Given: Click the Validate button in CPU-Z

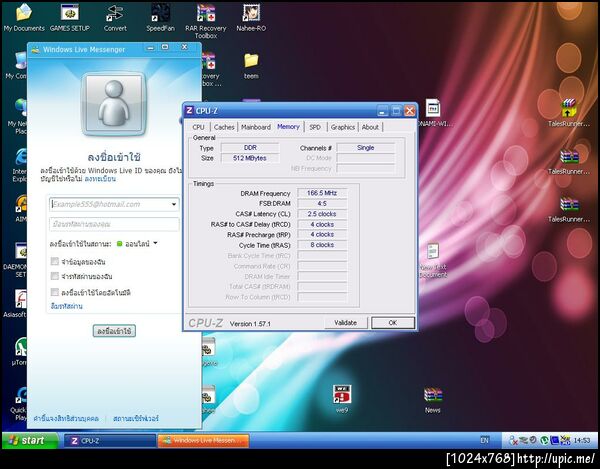Looking at the screenshot, I should click(346, 322).
